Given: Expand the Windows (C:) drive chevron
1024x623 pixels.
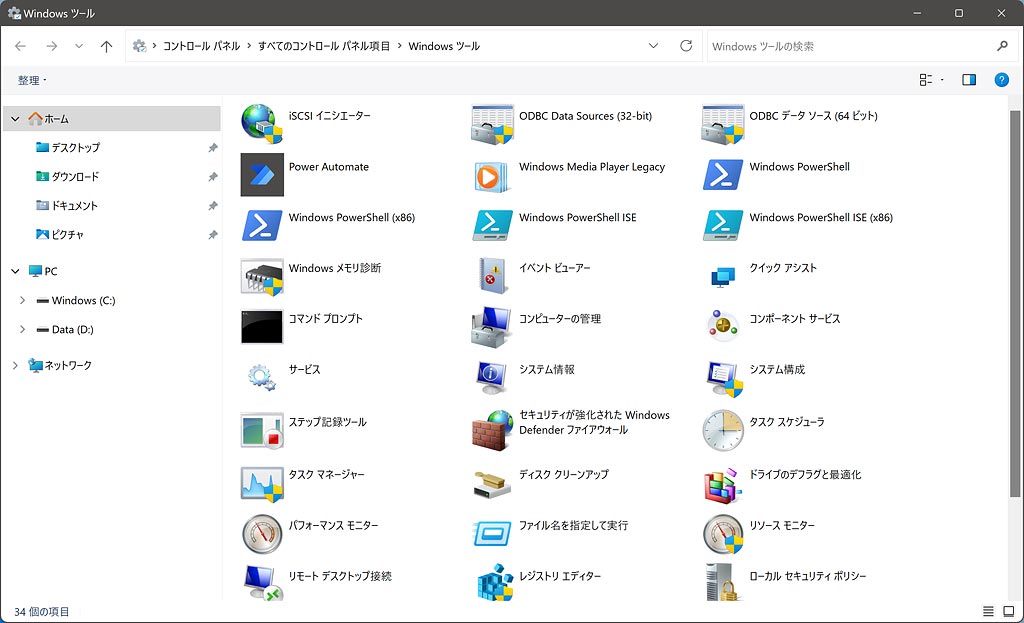Looking at the screenshot, I should pyautogui.click(x=22, y=300).
